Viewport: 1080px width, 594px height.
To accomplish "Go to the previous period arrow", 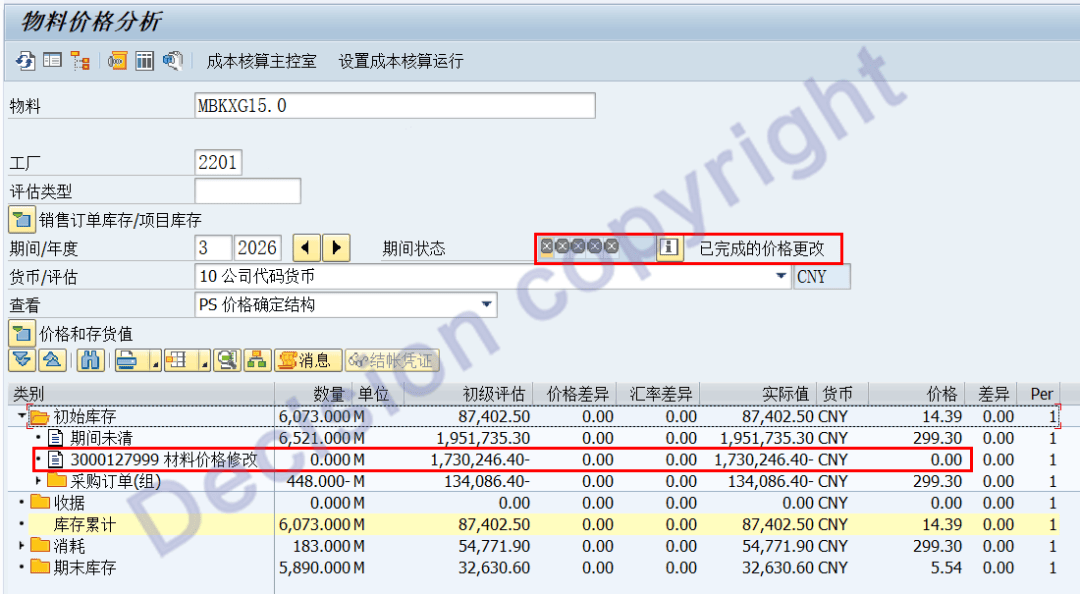I will point(307,248).
